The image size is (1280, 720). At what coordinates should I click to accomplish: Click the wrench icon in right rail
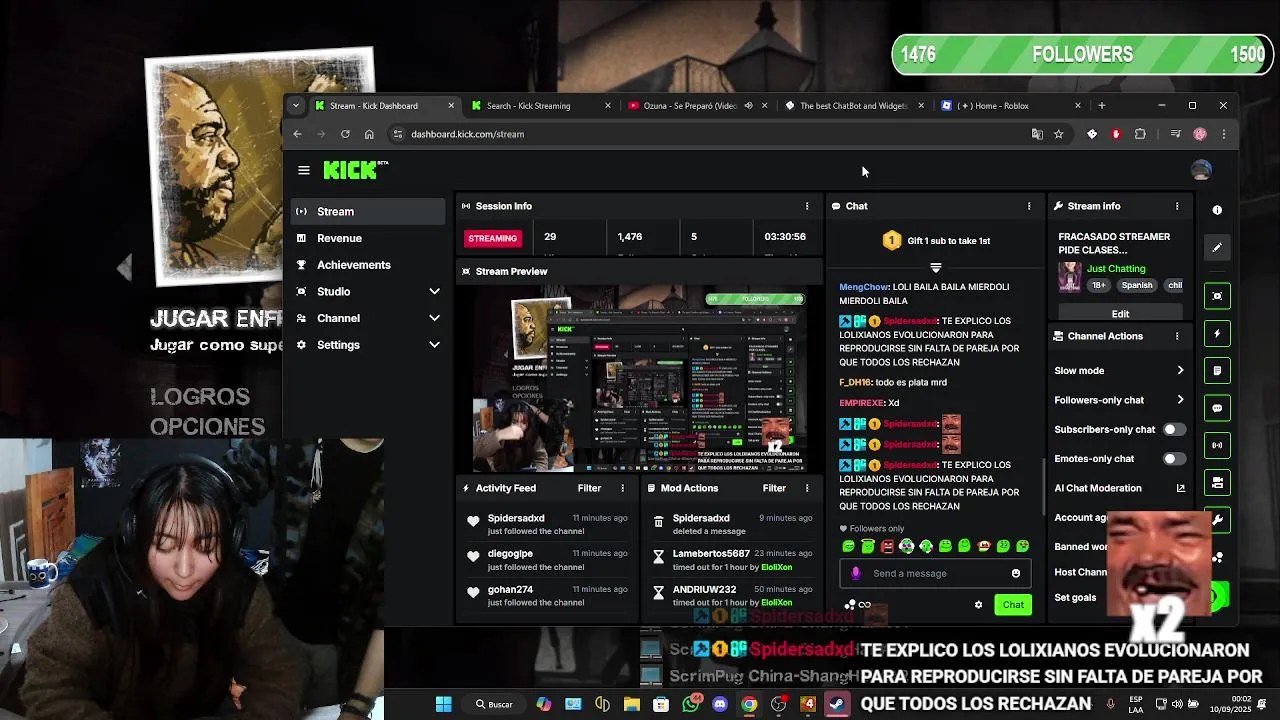pos(1217,520)
